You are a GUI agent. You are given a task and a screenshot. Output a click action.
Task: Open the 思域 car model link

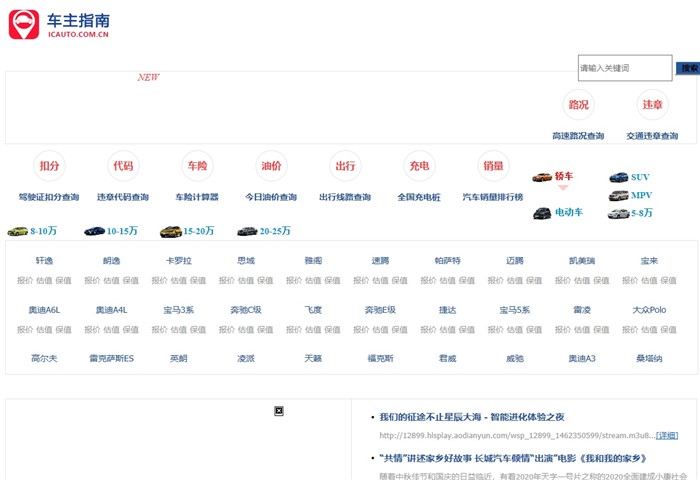click(246, 260)
